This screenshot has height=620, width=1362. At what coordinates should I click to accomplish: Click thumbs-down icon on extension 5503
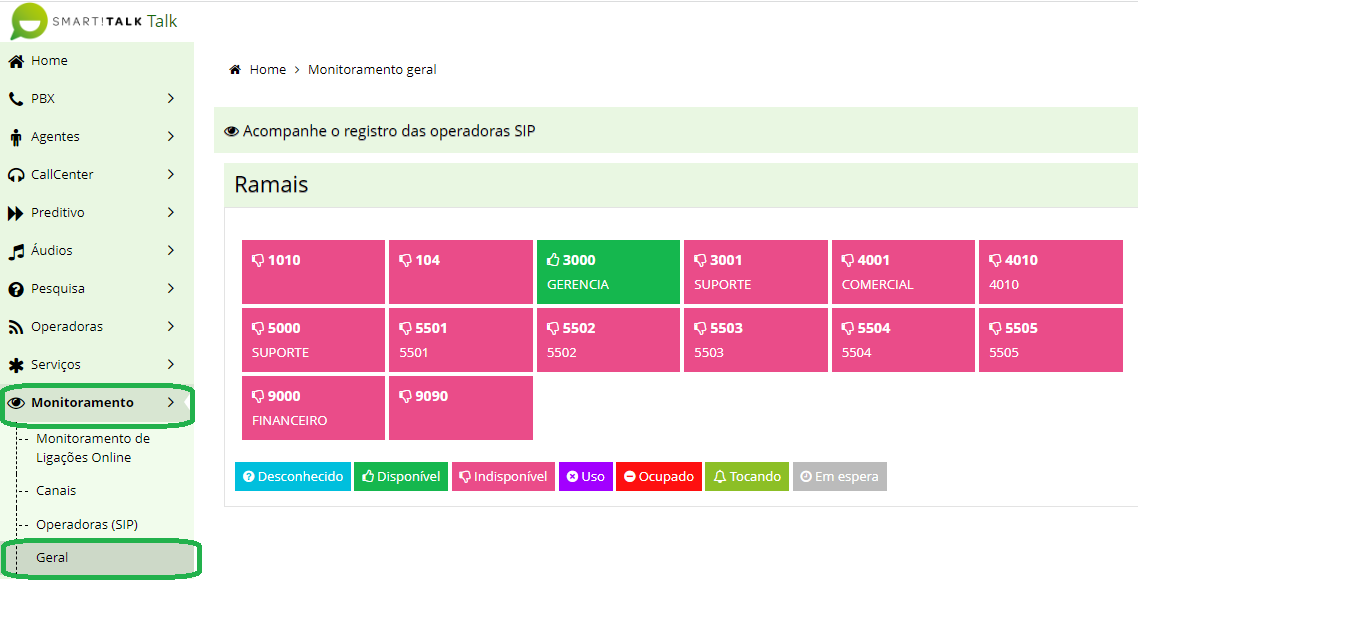(x=700, y=328)
